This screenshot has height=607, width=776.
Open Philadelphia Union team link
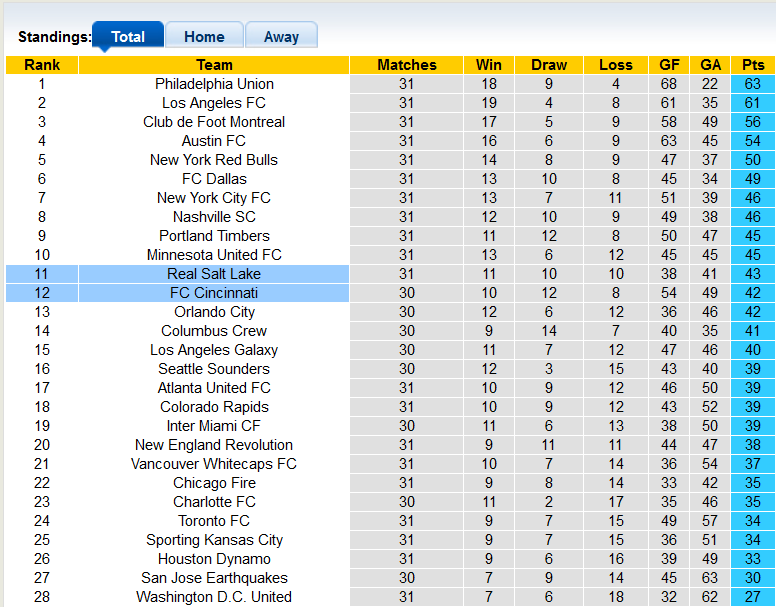214,84
